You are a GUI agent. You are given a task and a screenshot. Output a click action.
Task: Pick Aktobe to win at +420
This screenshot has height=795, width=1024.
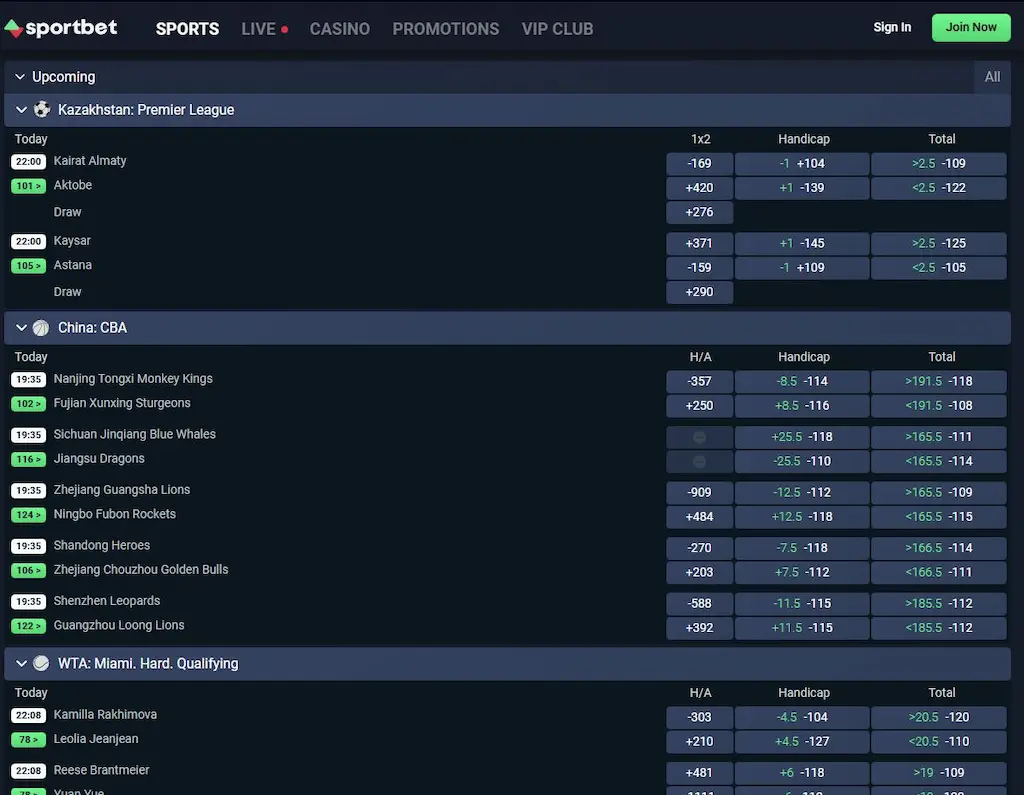pyautogui.click(x=699, y=187)
